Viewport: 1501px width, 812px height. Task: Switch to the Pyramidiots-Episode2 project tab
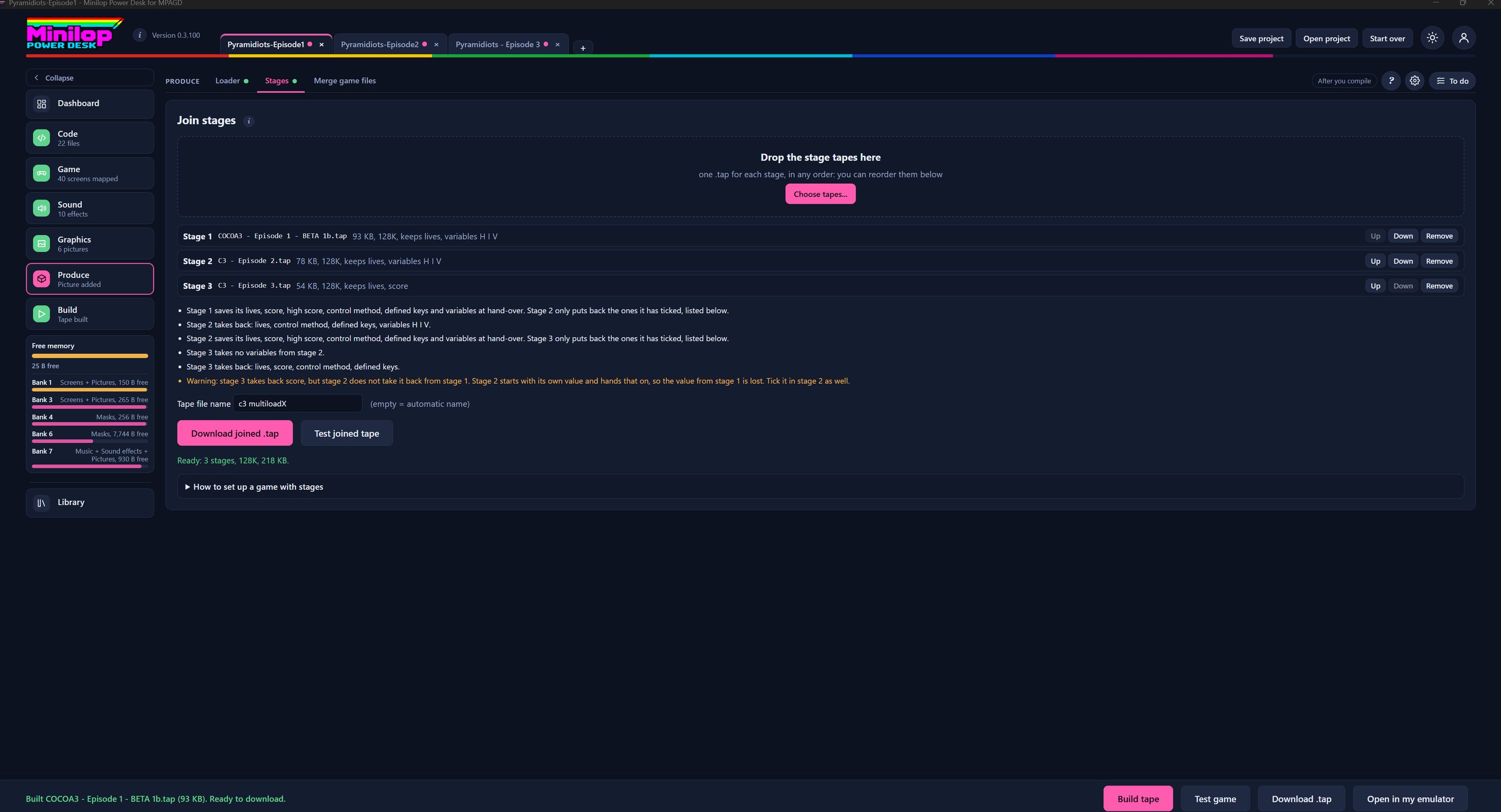point(380,44)
